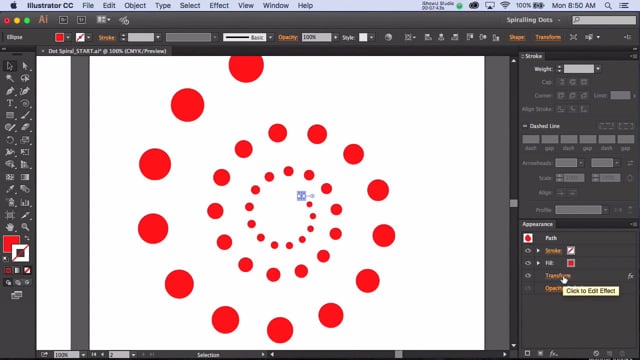Open graphic Style dropdown arrow
The height and width of the screenshot is (360, 640).
pos(371,38)
